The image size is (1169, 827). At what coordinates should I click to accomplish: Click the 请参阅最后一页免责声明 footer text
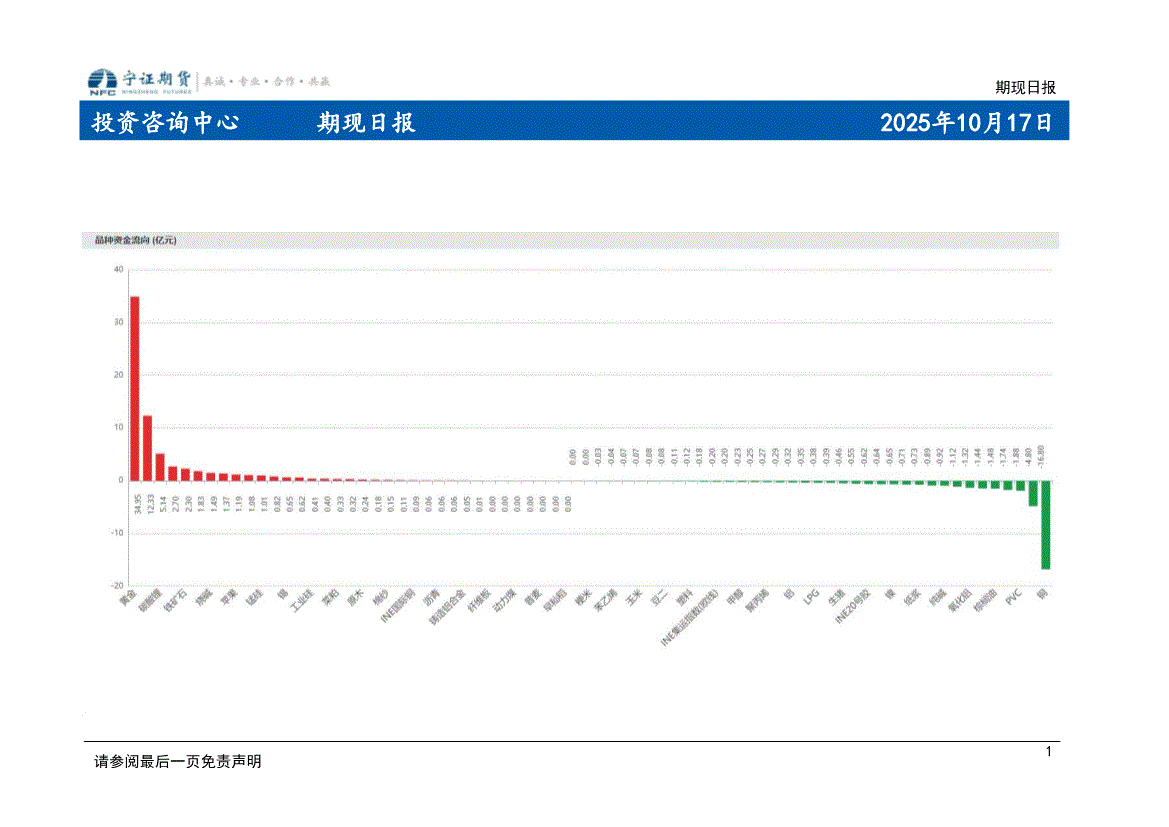[x=178, y=761]
